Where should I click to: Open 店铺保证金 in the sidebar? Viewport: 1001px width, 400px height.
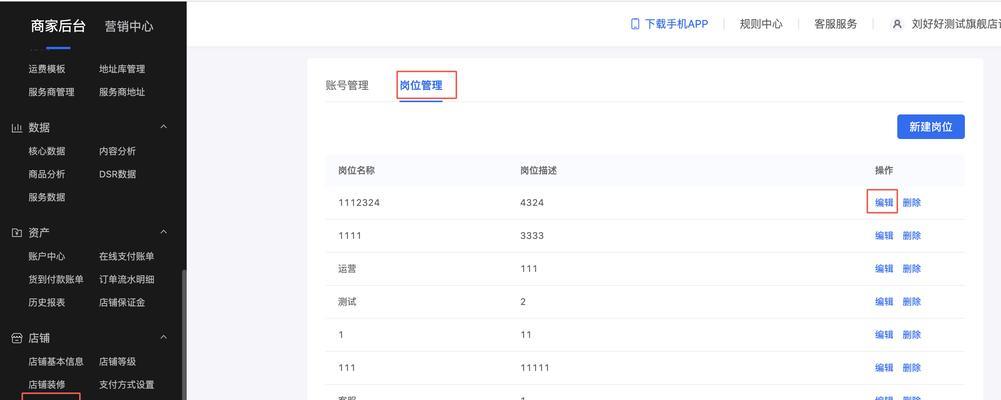pyautogui.click(x=122, y=302)
